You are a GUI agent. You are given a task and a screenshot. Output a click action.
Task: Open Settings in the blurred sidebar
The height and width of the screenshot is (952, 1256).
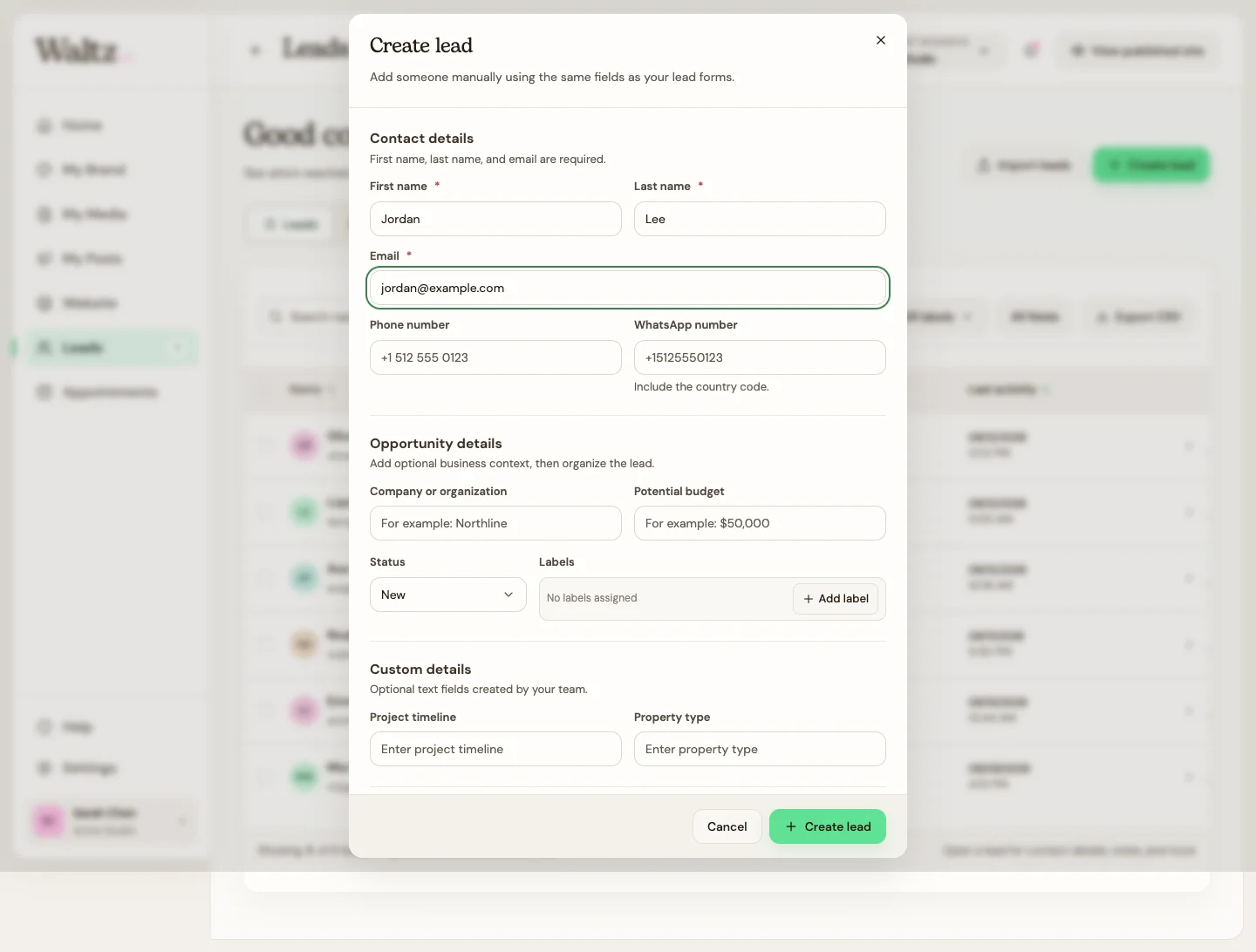tap(112, 768)
